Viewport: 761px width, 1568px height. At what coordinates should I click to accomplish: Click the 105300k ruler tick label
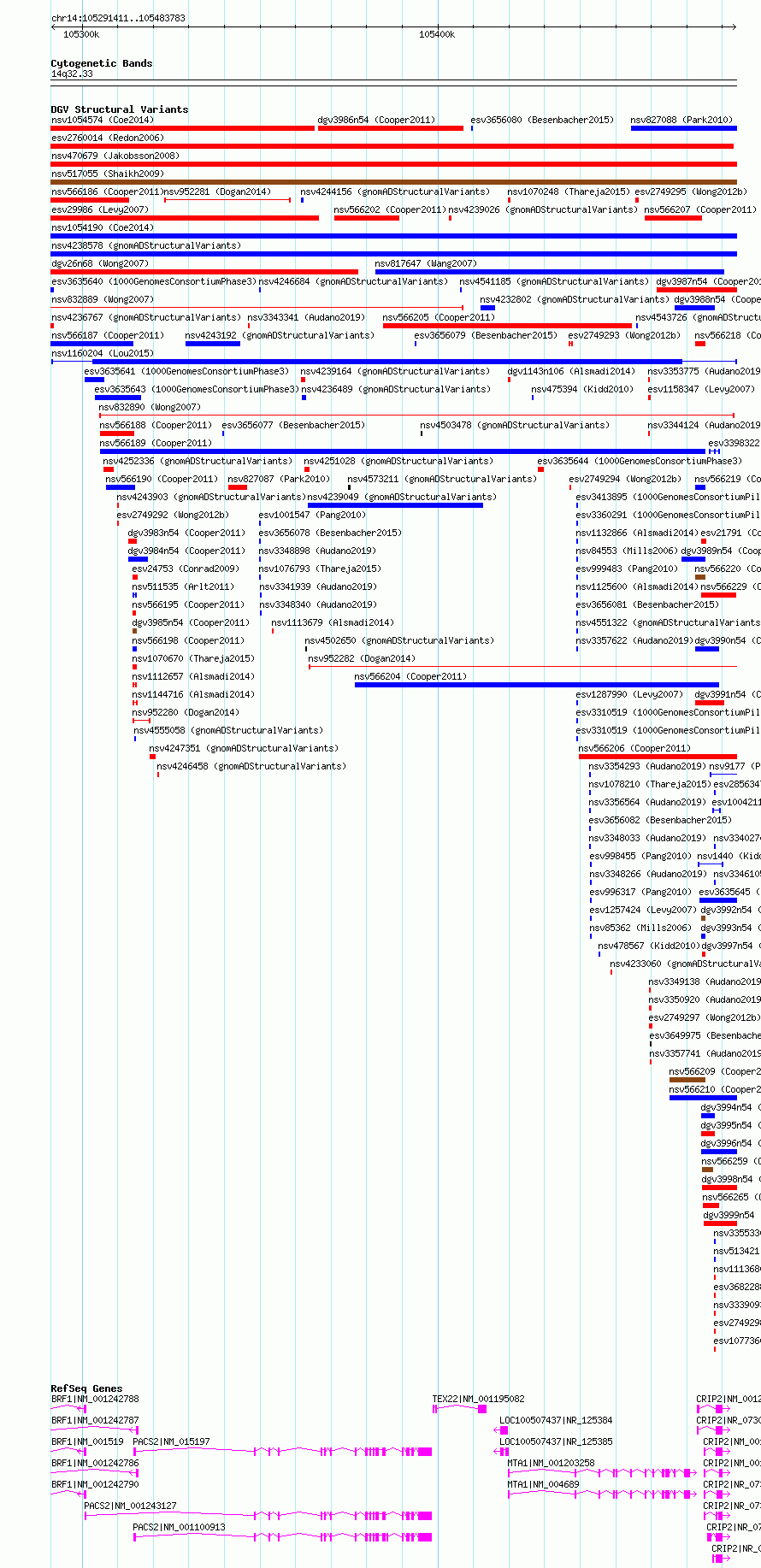click(x=81, y=35)
